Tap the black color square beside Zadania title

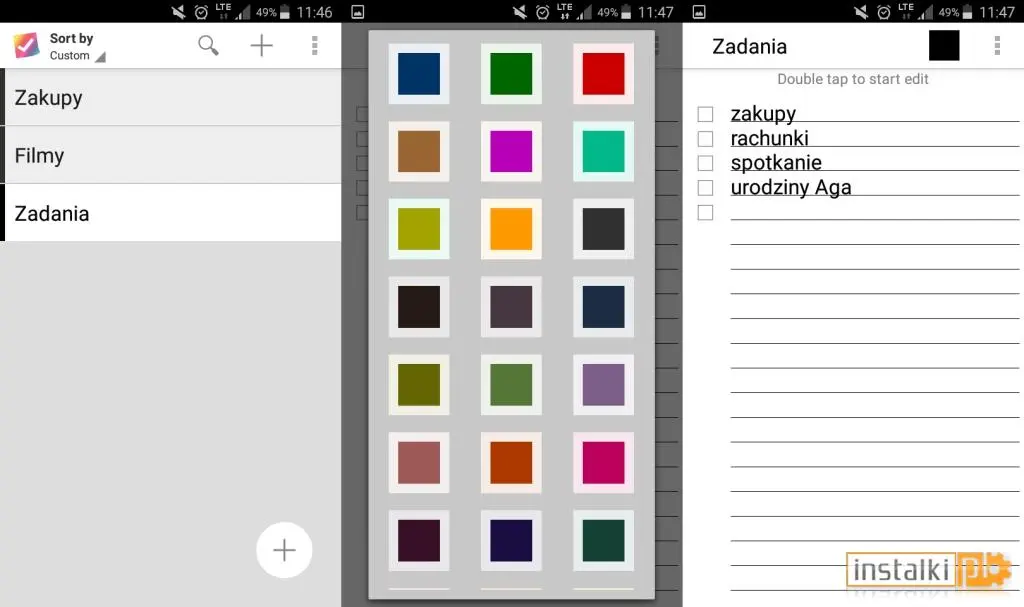[x=944, y=45]
